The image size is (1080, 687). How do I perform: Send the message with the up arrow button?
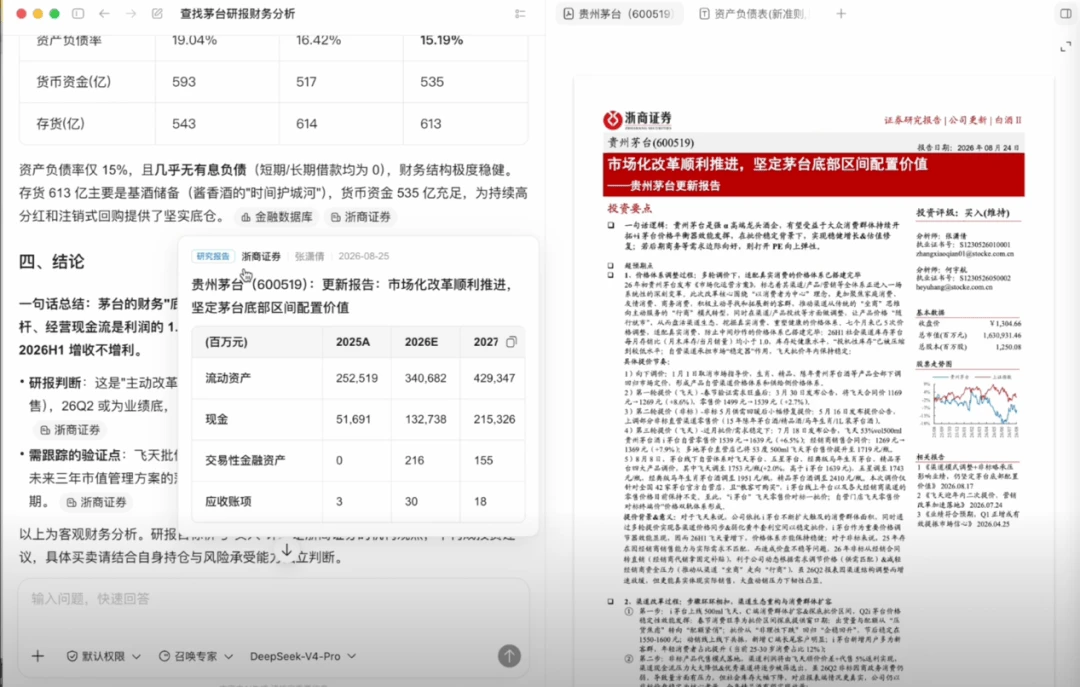pyautogui.click(x=509, y=656)
